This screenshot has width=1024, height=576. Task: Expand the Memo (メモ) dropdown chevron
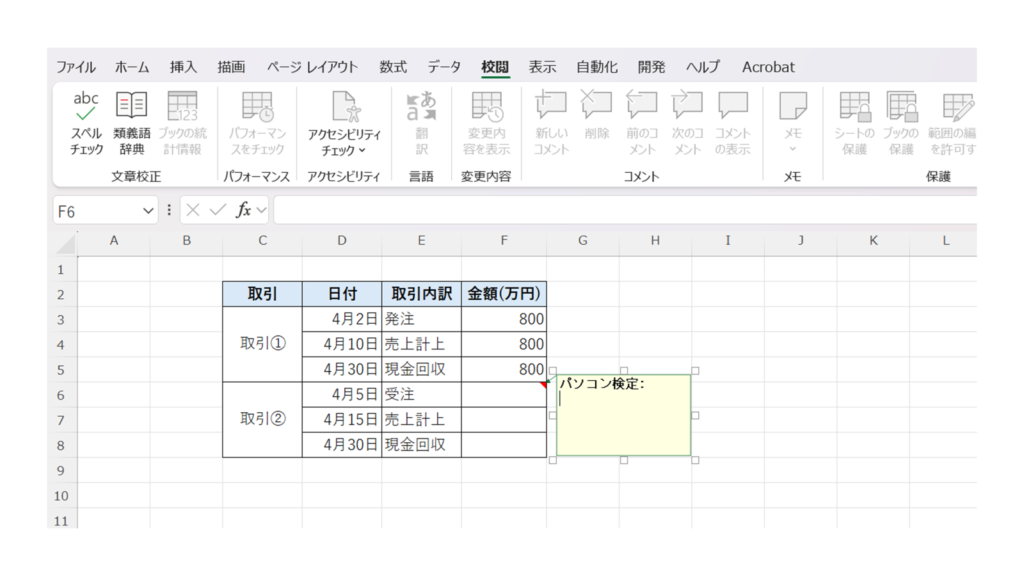(x=792, y=150)
